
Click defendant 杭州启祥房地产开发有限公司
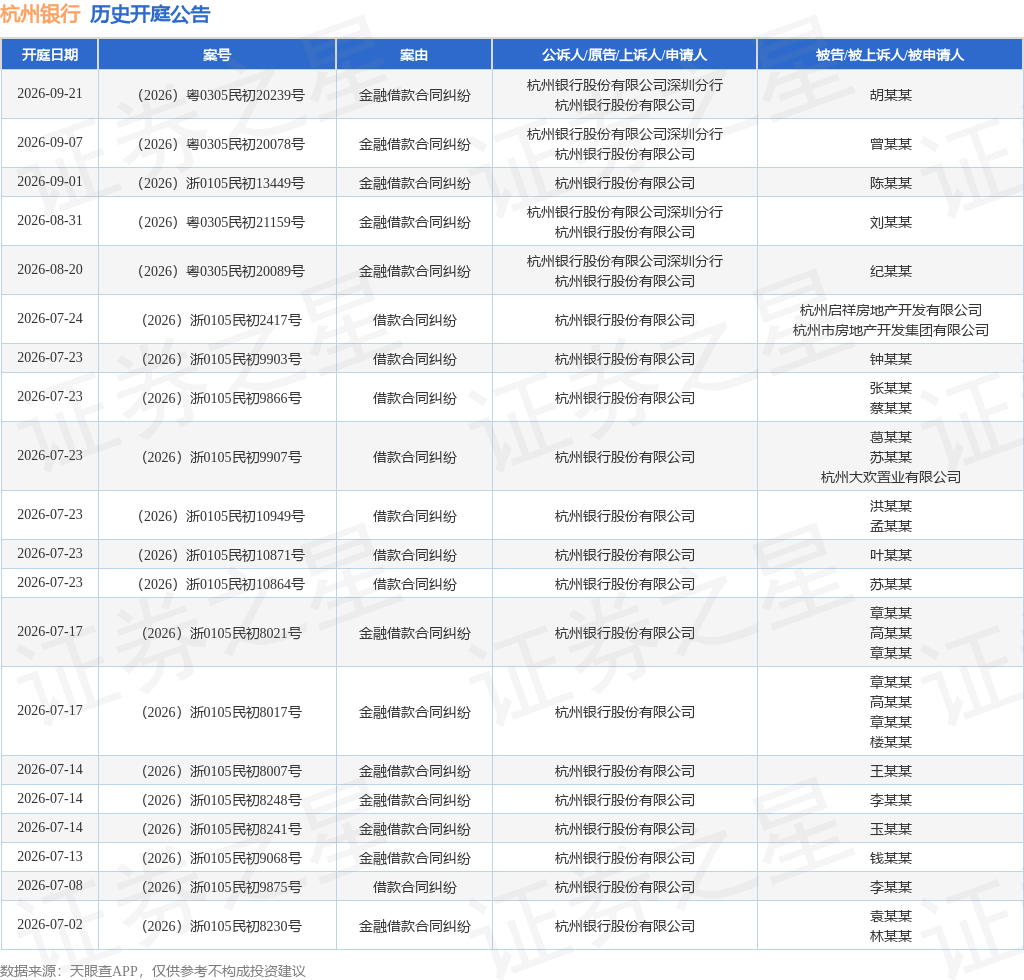point(891,310)
